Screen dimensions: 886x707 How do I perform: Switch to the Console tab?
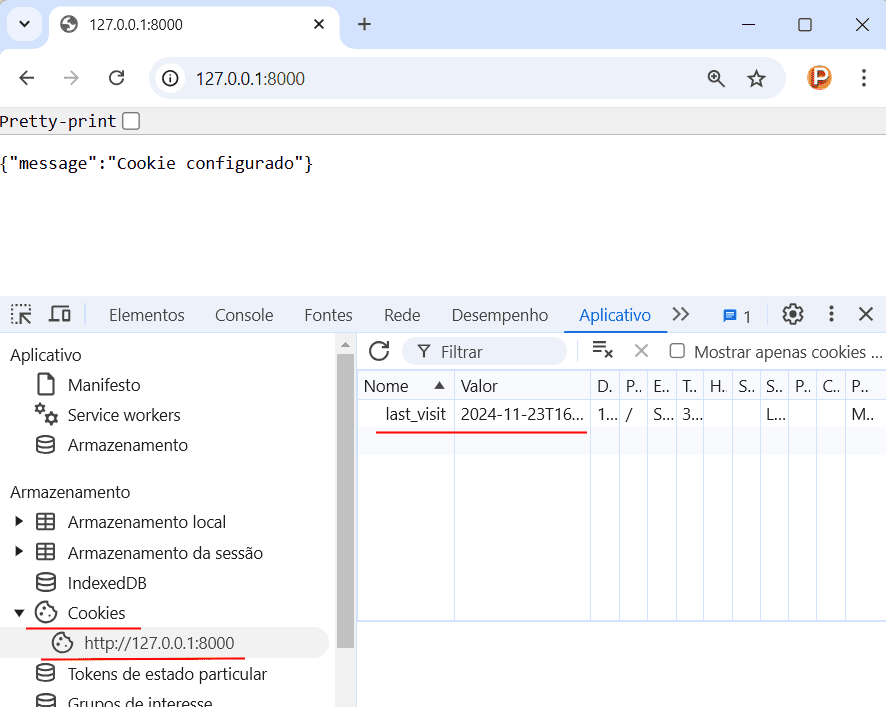pos(244,315)
